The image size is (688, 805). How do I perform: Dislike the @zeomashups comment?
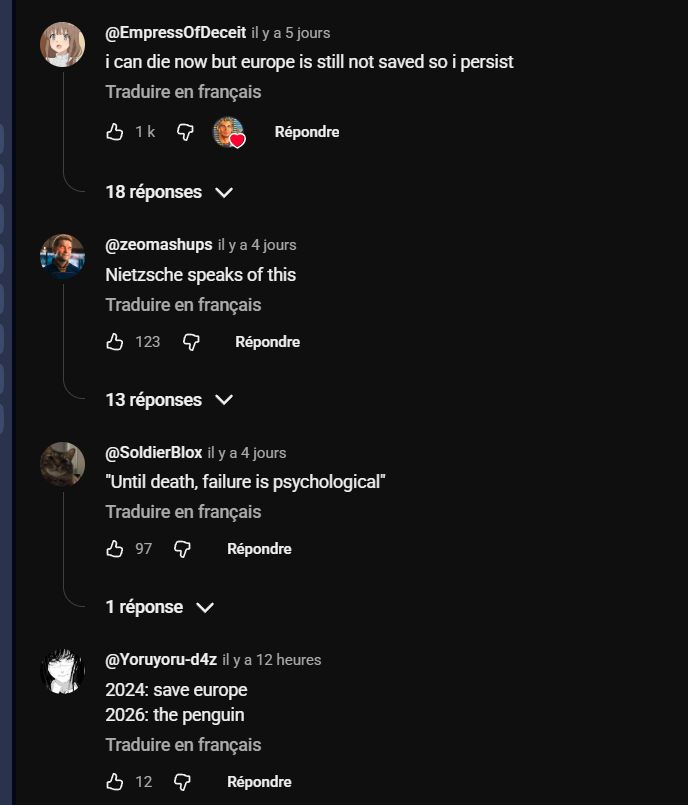coord(191,342)
